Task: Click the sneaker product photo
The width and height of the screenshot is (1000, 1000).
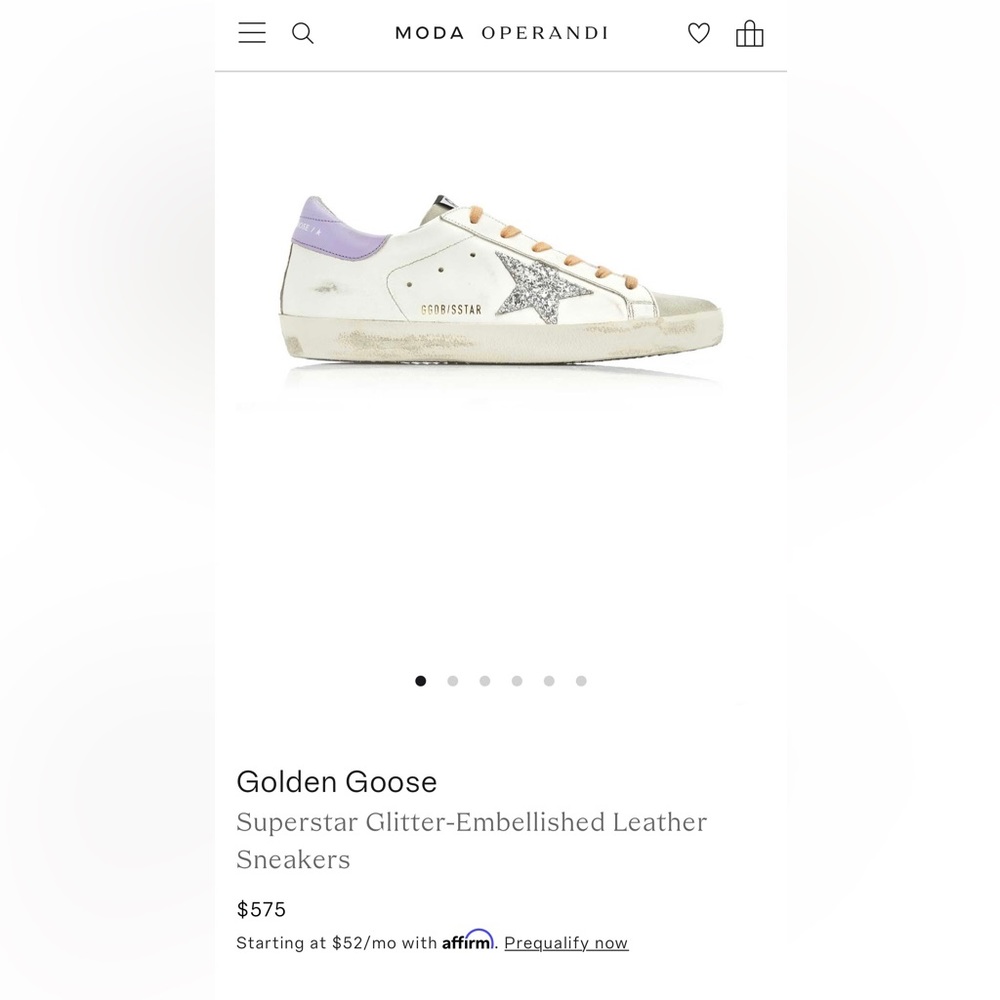Action: (x=500, y=290)
